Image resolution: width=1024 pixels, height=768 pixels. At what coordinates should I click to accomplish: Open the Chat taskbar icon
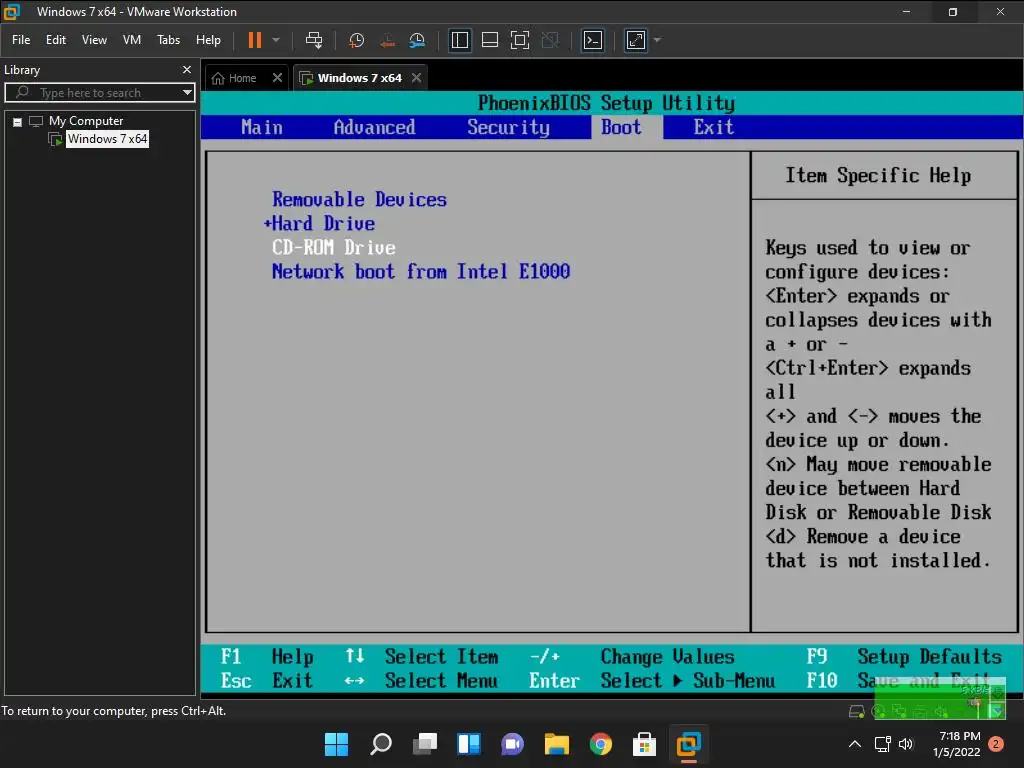pyautogui.click(x=513, y=744)
